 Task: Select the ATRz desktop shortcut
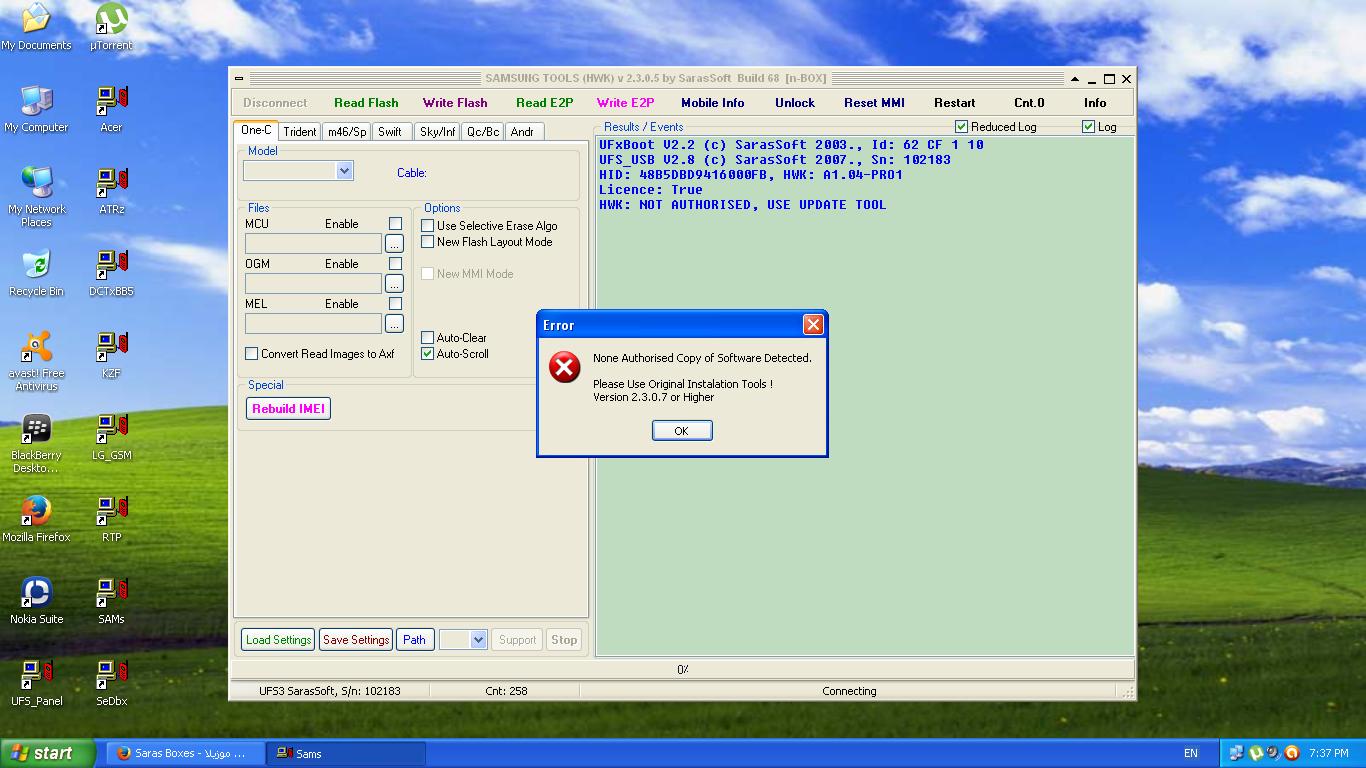pos(111,191)
